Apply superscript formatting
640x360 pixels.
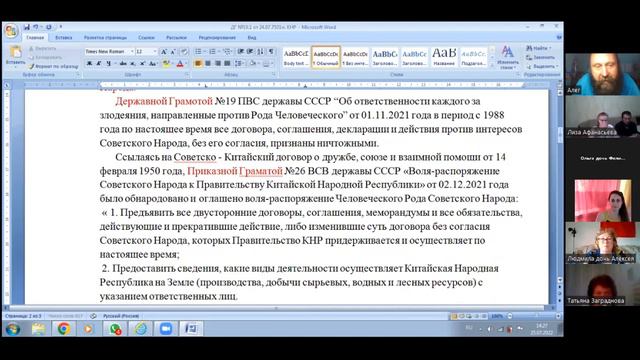click(x=142, y=63)
